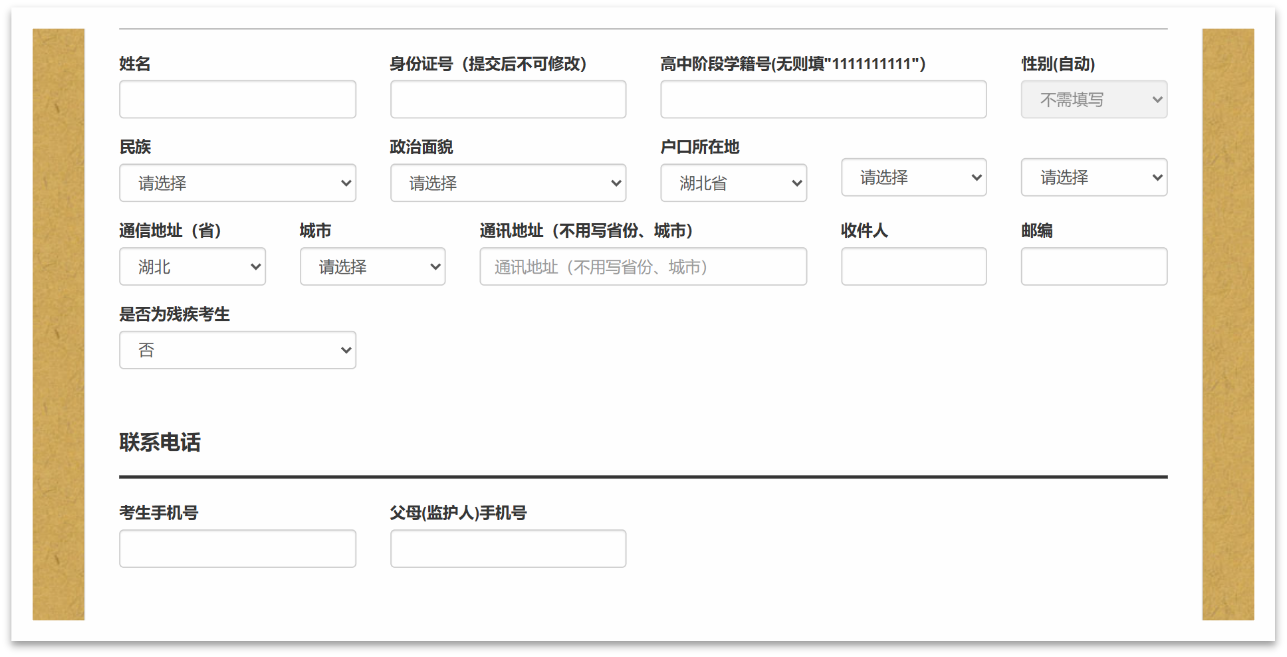The image size is (1287, 657).
Task: Open the 性别(自动) dropdown
Action: coord(1094,100)
